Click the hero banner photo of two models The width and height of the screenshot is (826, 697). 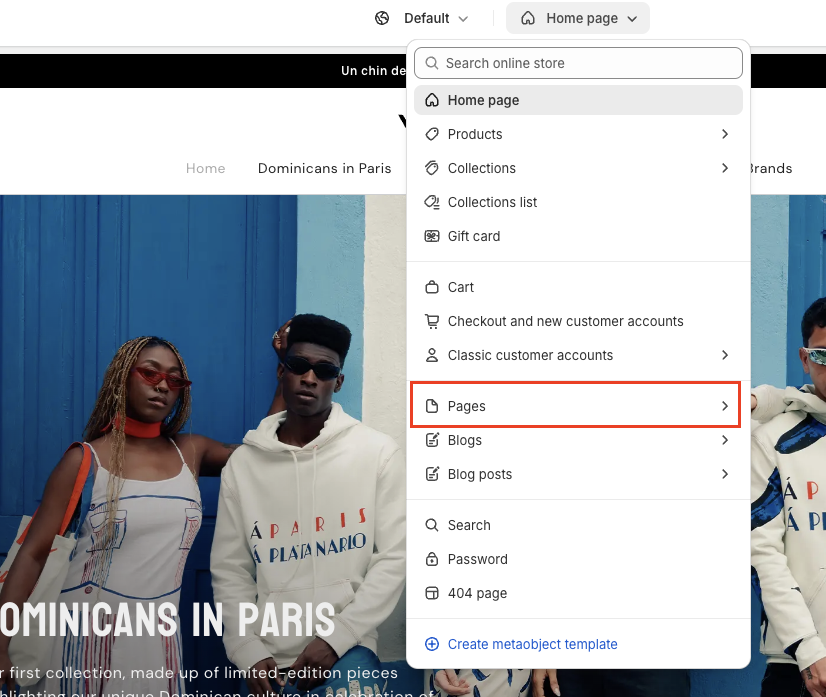[x=203, y=400]
